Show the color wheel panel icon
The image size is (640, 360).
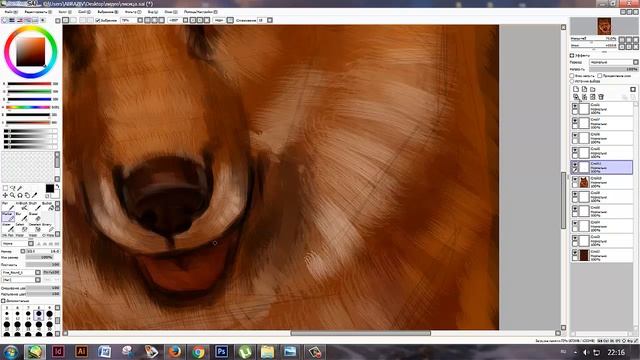4,20
